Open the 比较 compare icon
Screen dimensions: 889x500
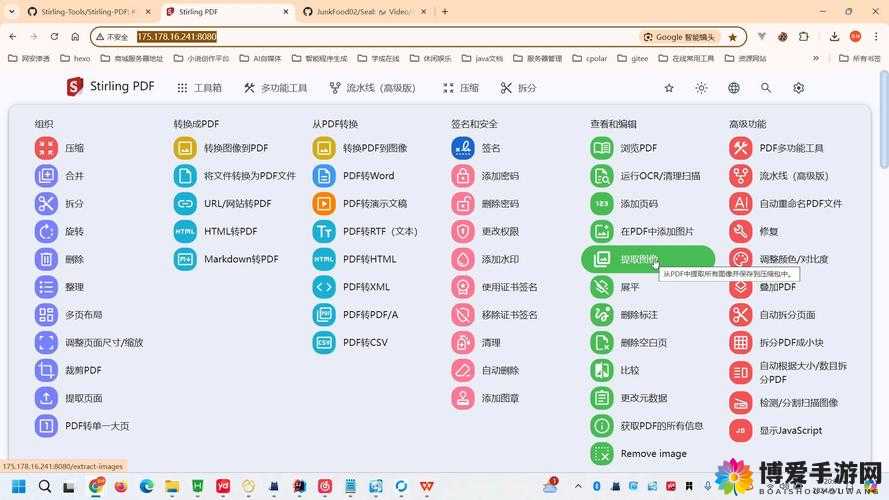coord(602,370)
